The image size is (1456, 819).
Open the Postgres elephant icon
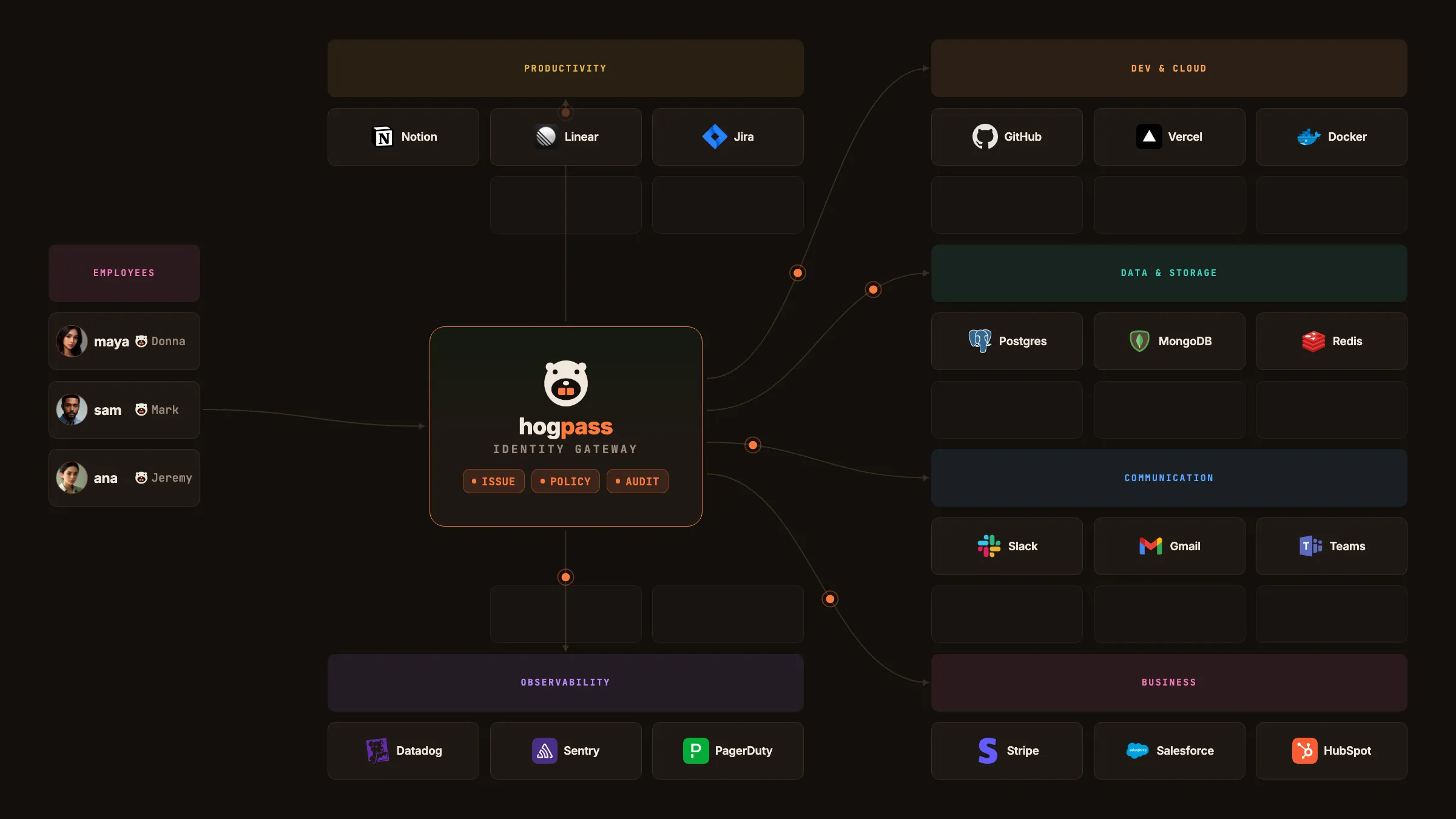pos(980,341)
